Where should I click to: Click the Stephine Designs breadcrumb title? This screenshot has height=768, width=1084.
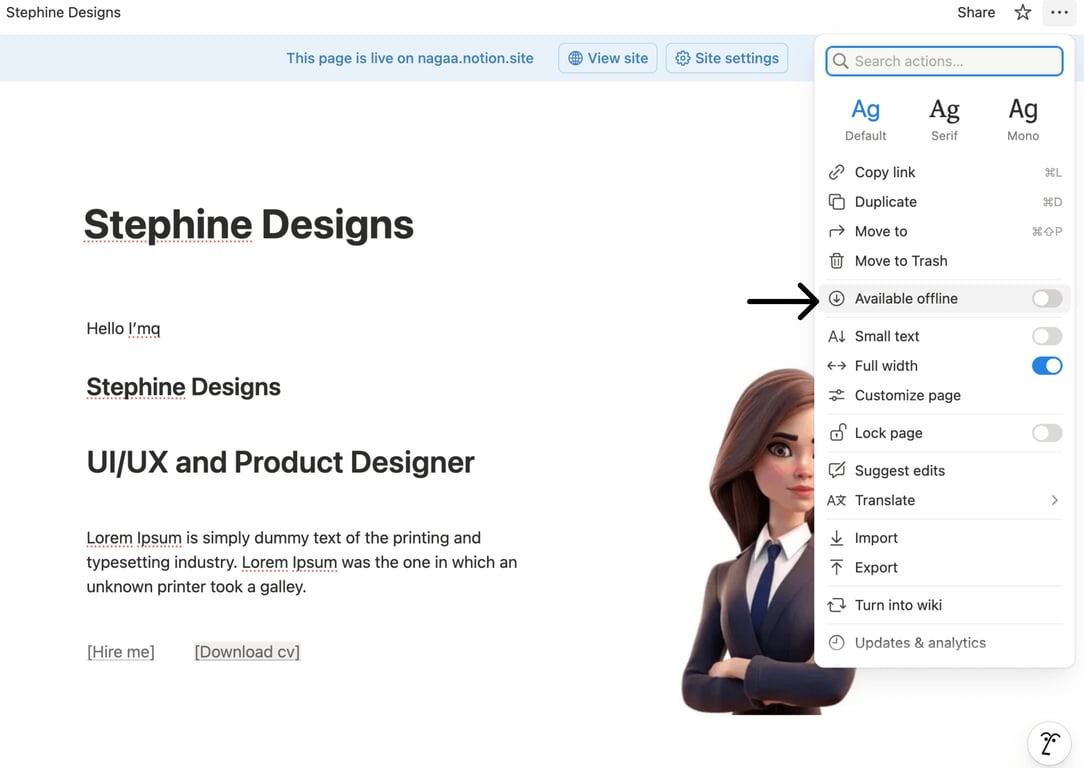(x=63, y=12)
